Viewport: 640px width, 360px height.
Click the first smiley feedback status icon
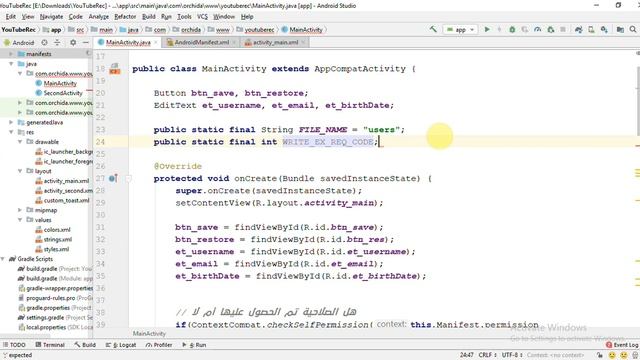pos(612,355)
